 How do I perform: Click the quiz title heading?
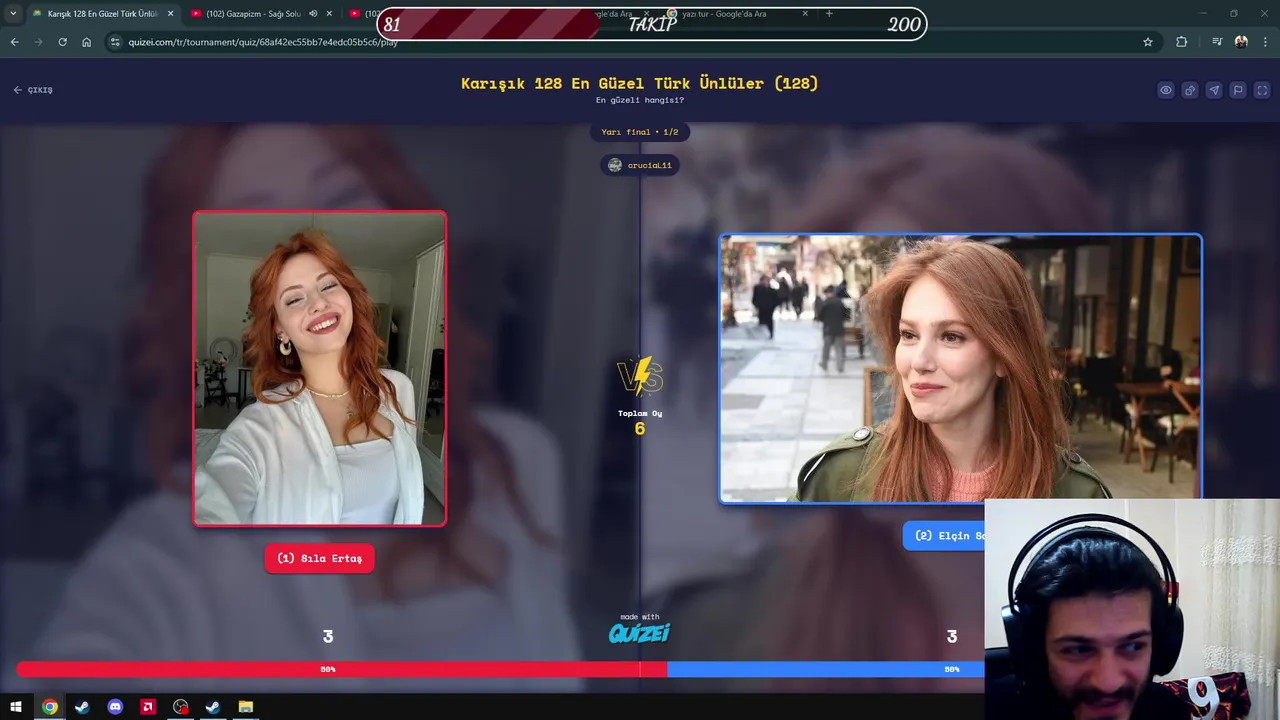[x=640, y=83]
